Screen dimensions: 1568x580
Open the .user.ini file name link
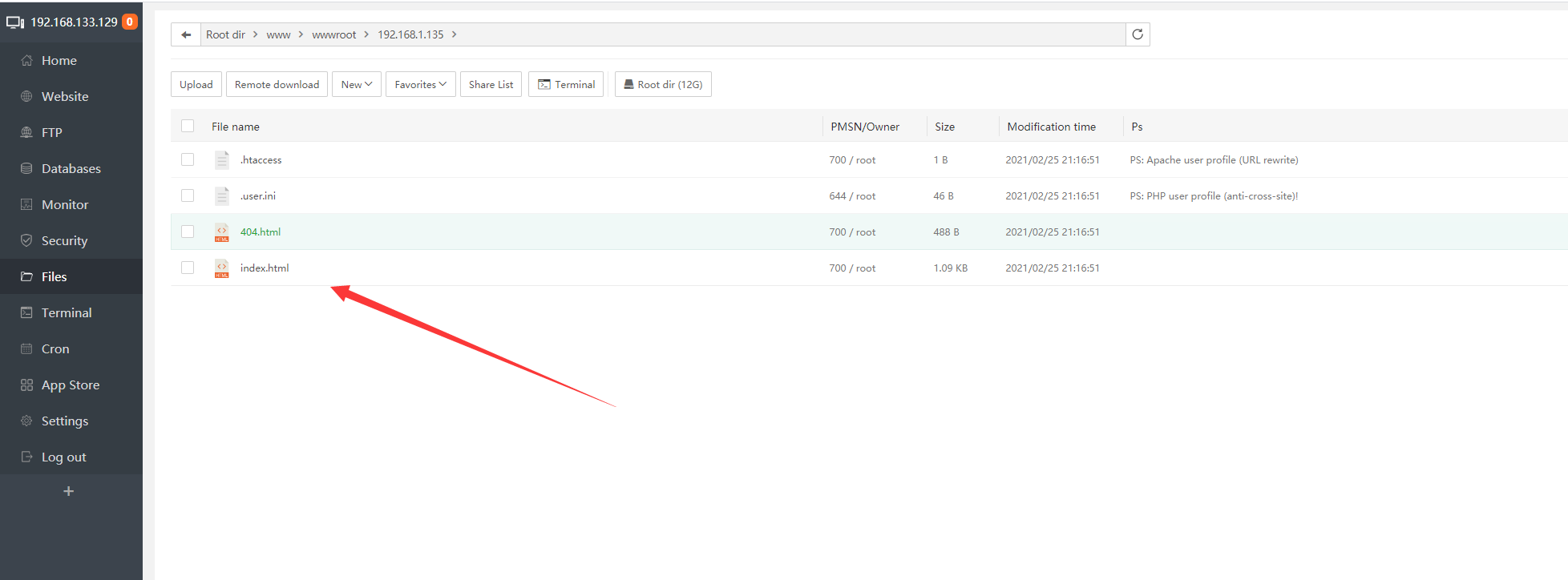click(x=258, y=195)
